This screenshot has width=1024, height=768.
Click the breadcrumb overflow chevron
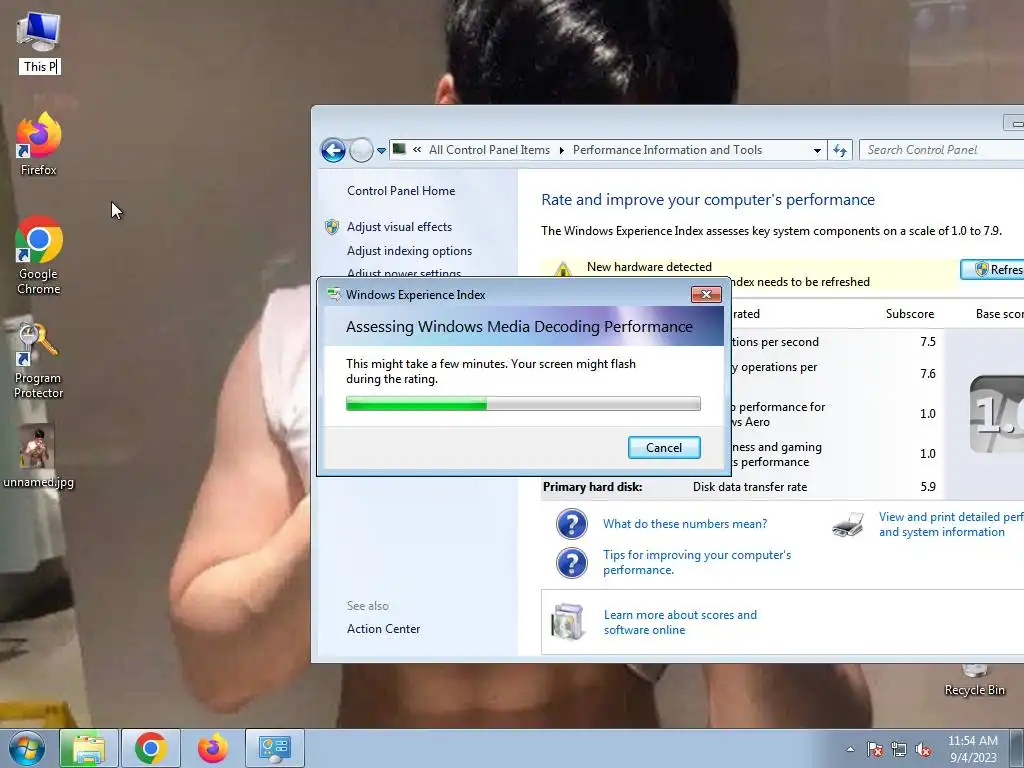tap(417, 150)
